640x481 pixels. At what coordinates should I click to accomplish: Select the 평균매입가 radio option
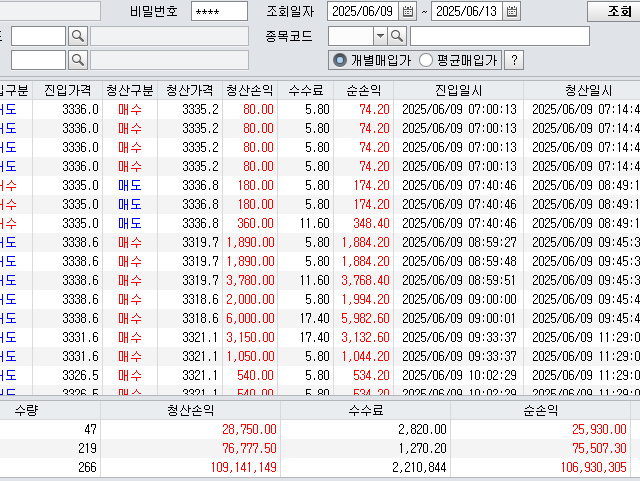[426, 60]
